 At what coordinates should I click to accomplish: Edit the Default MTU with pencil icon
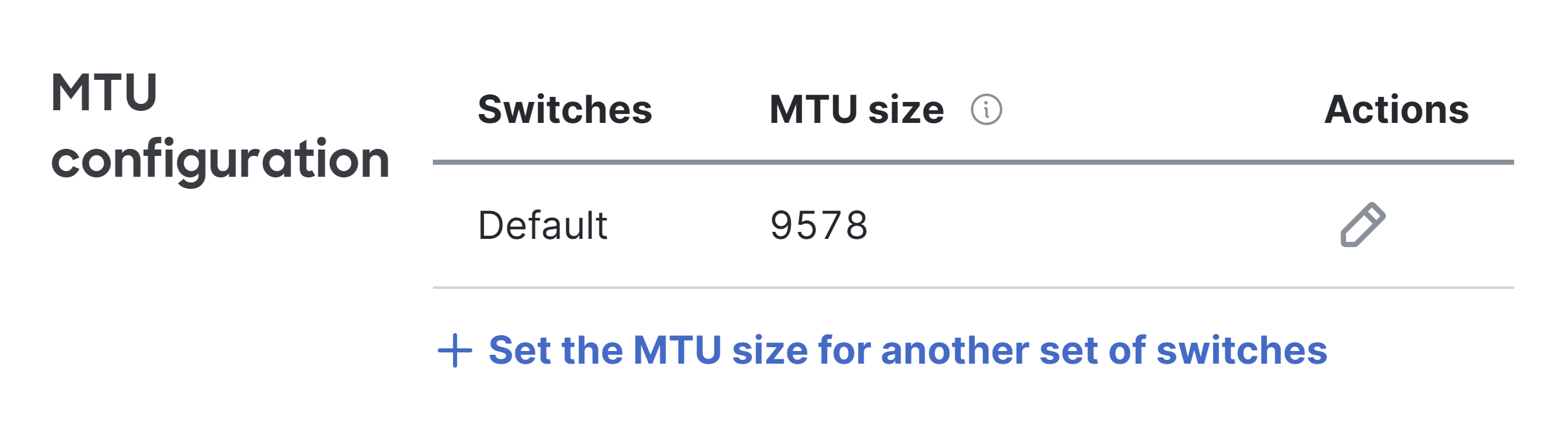[1363, 225]
